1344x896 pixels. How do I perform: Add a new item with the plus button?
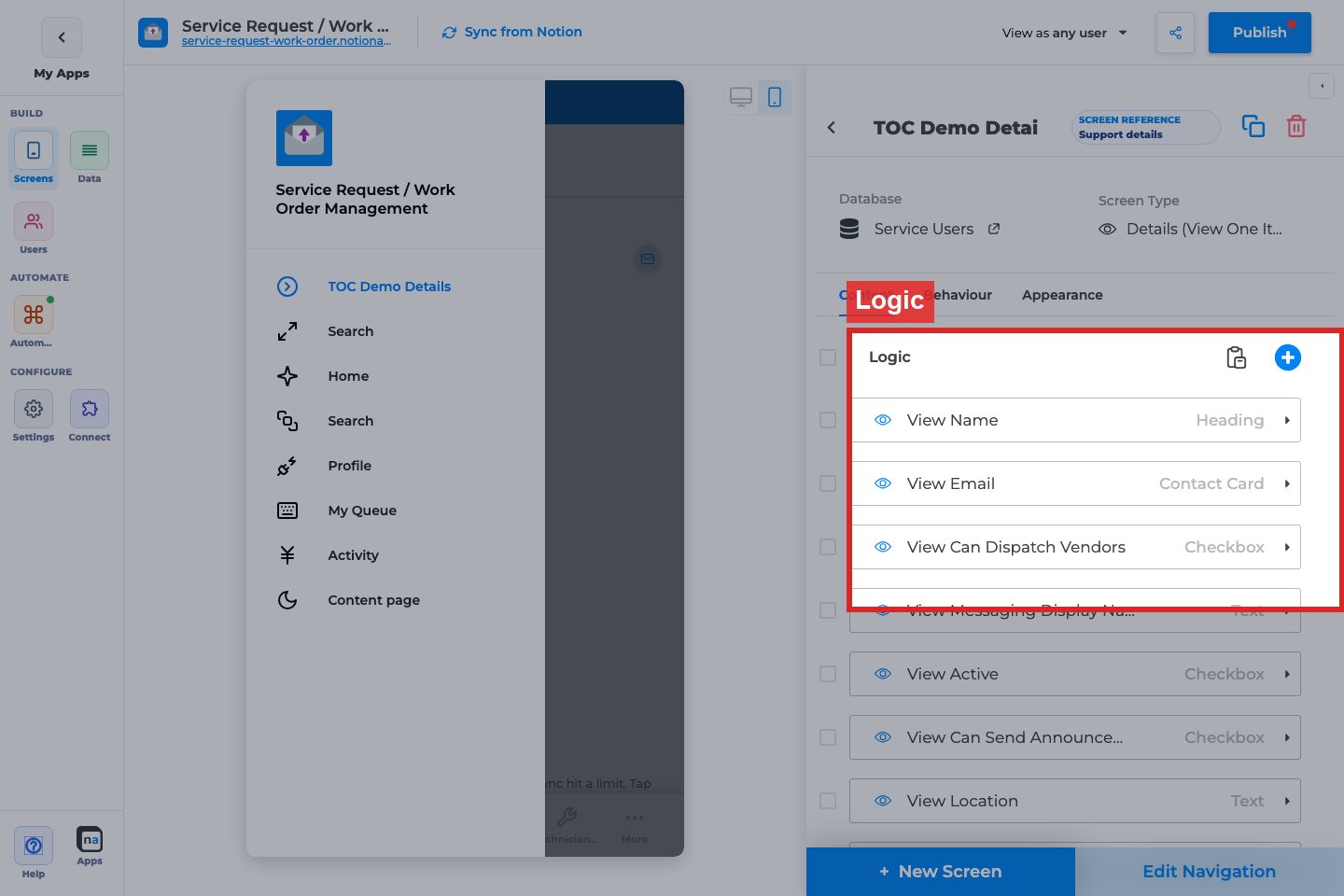tap(1288, 357)
